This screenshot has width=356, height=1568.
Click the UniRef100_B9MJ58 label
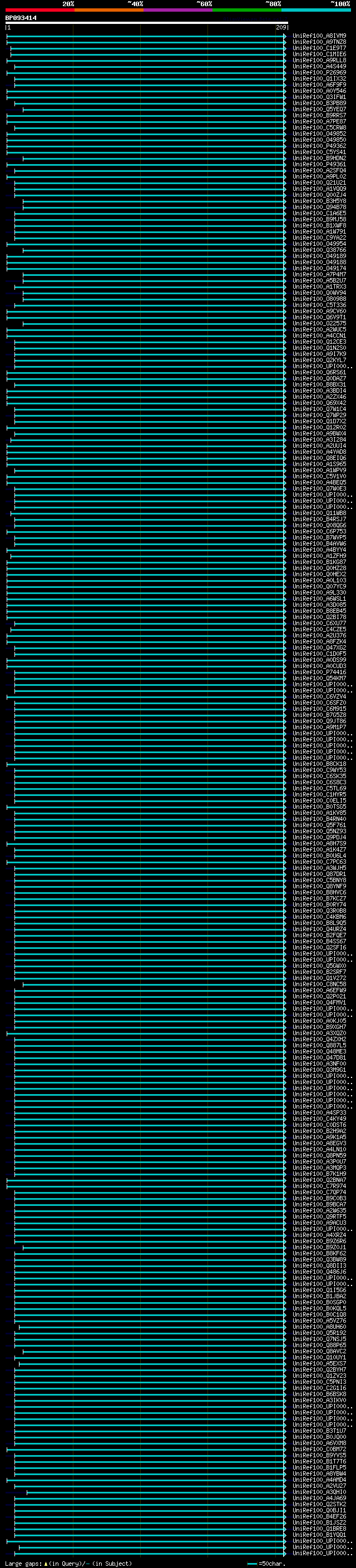[x=319, y=219]
